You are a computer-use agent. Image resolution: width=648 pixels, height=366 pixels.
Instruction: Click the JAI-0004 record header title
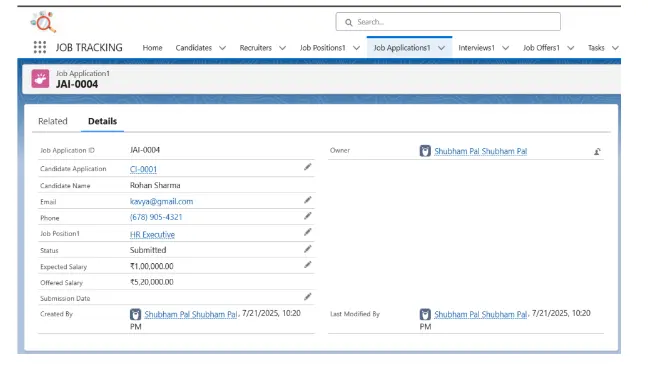pyautogui.click(x=77, y=84)
